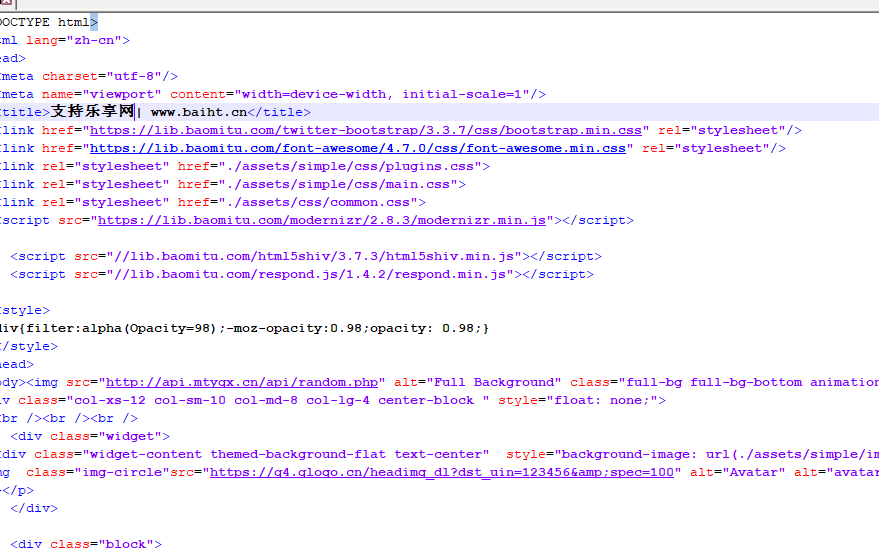Click the div class="block" line
Viewport: 879px width, 549px height.
(86, 543)
